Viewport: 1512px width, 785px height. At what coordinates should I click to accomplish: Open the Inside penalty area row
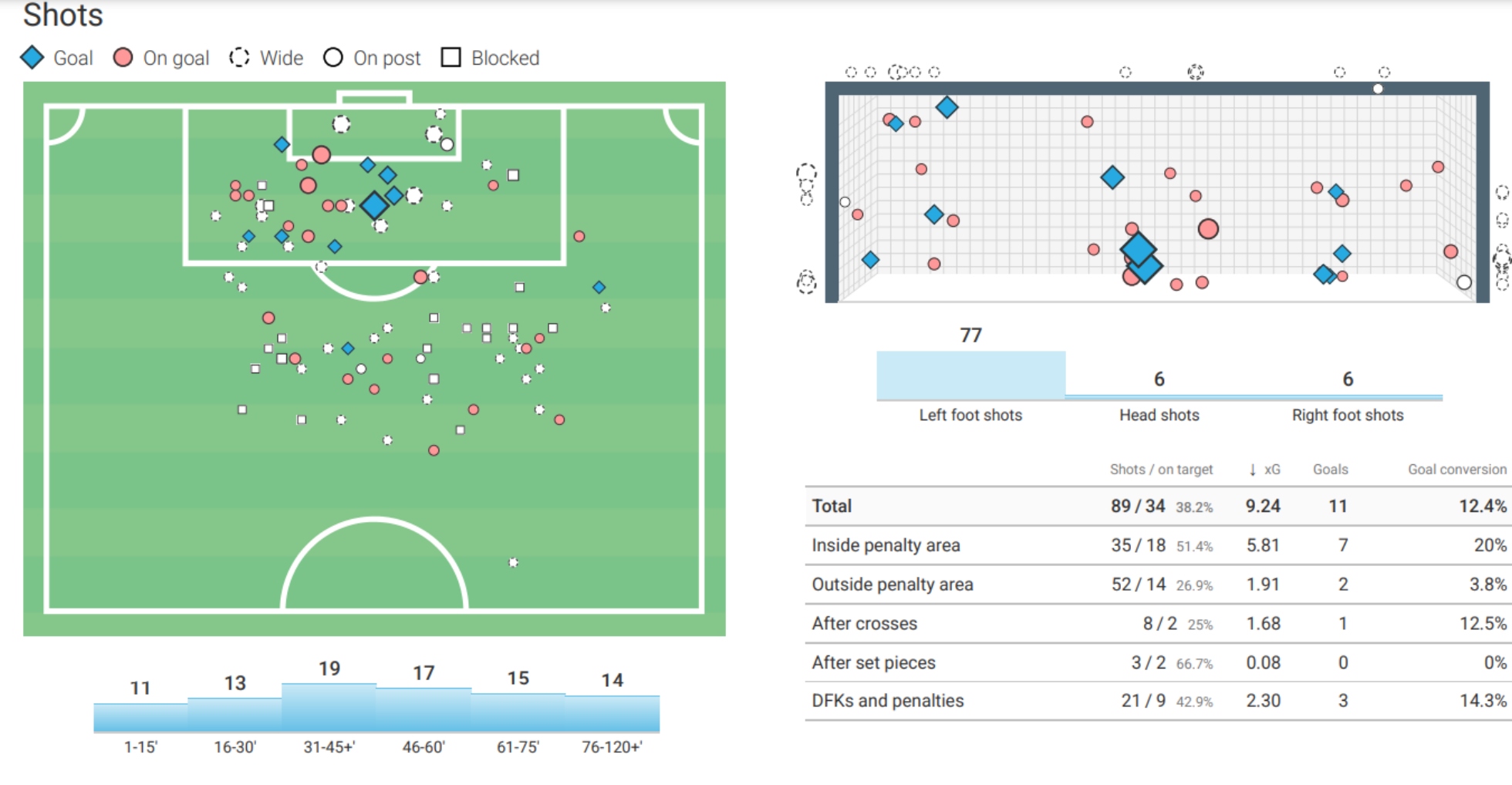886,545
